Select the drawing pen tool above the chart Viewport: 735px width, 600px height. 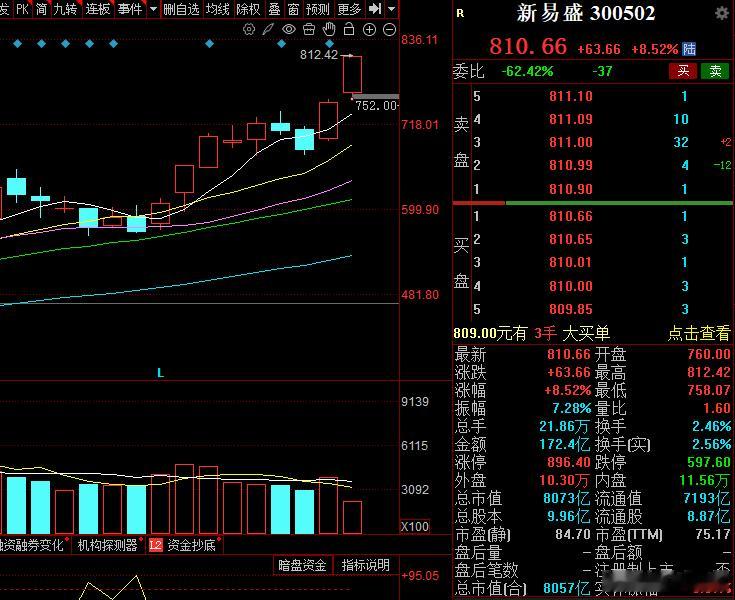[268, 30]
